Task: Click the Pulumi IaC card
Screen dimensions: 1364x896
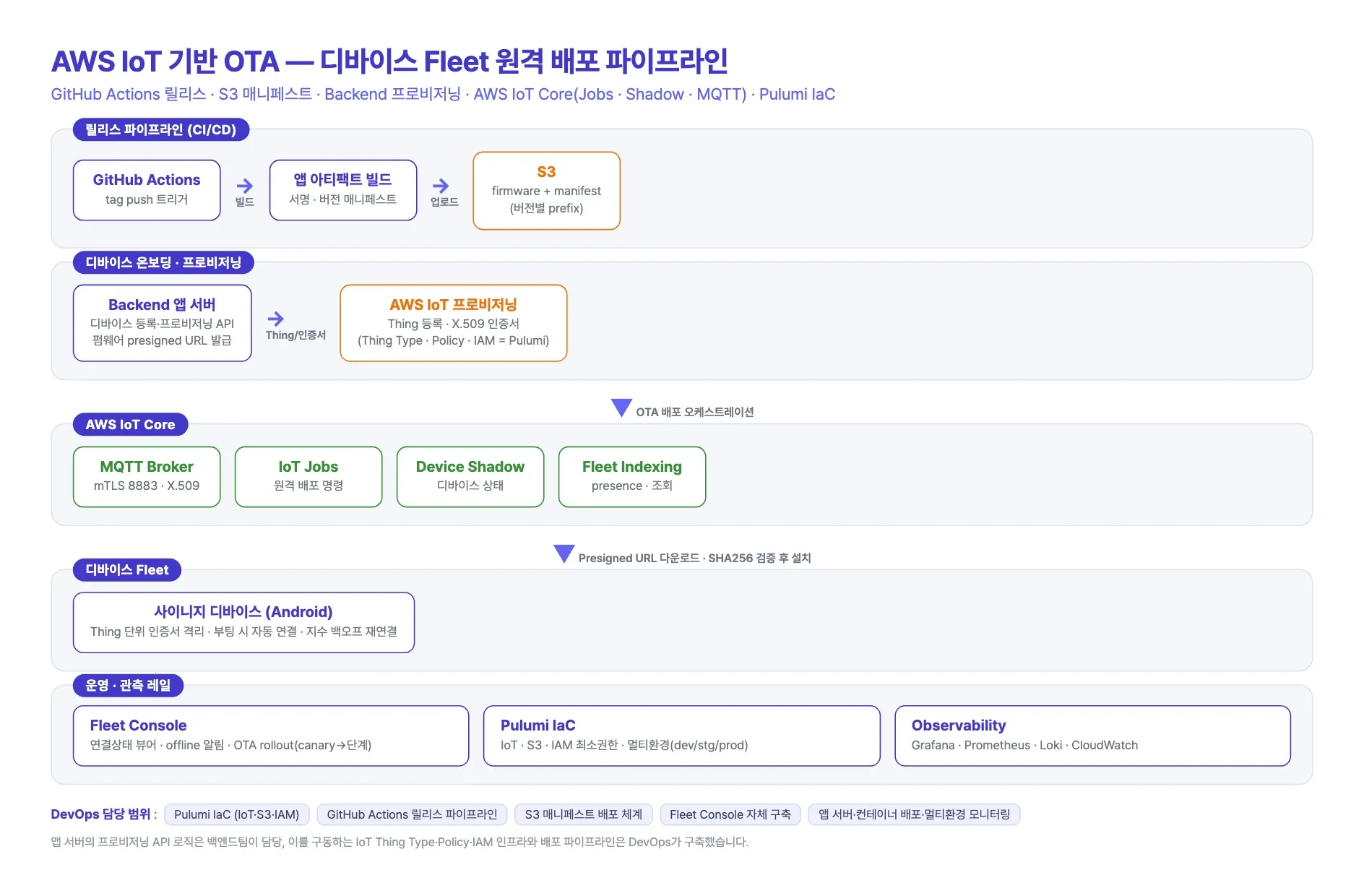Action: [682, 736]
